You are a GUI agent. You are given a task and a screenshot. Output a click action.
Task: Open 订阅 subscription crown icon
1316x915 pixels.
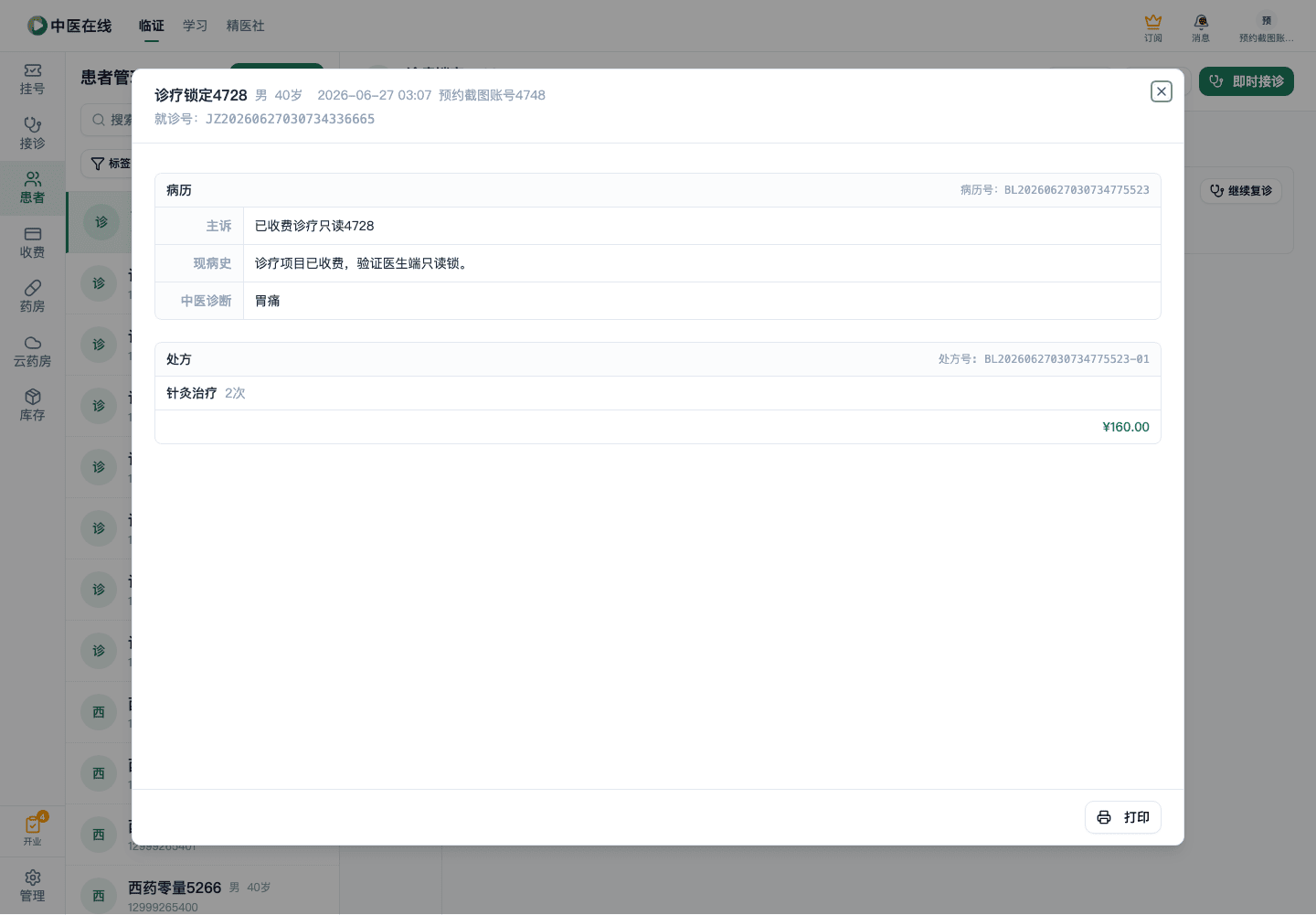[x=1153, y=27]
